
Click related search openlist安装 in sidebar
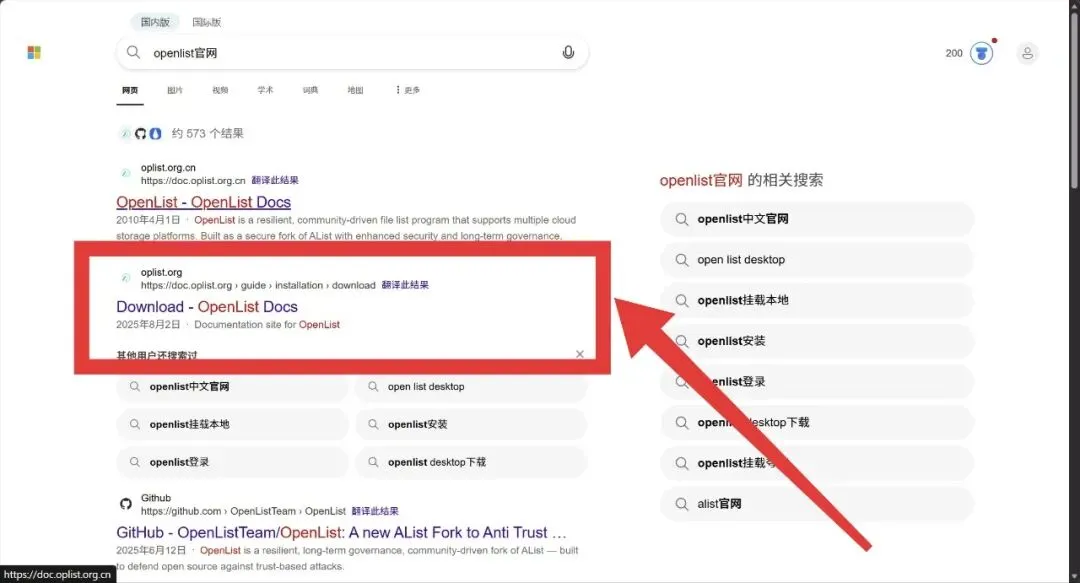pos(817,341)
